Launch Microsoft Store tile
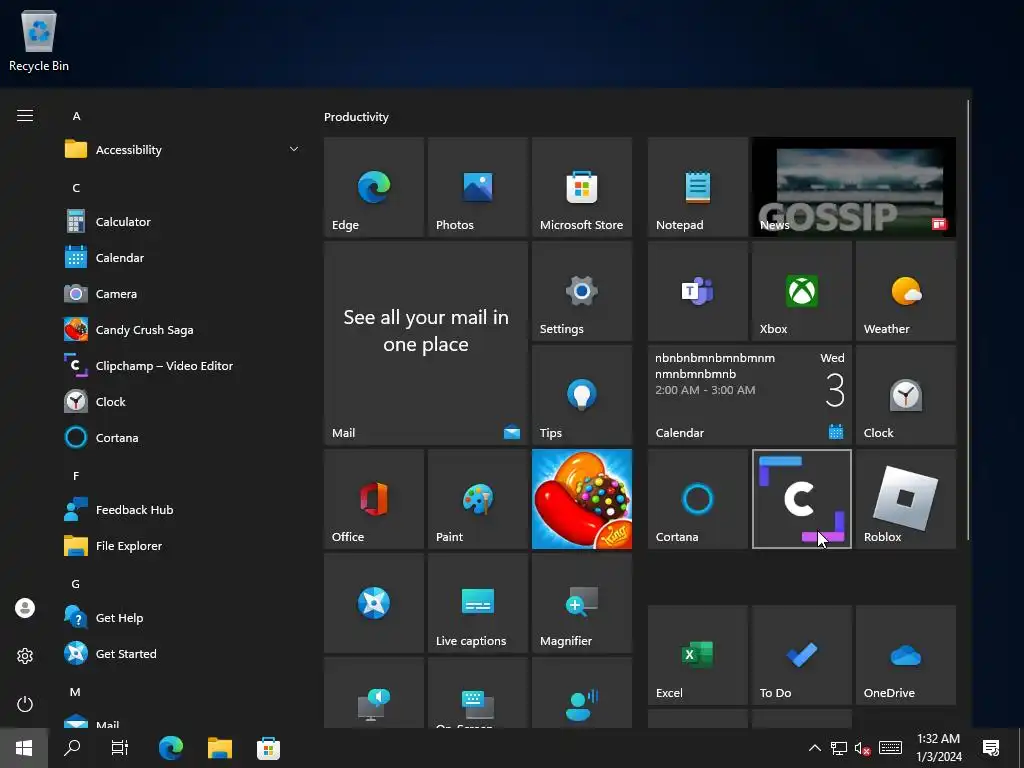1024x768 pixels. click(x=582, y=187)
